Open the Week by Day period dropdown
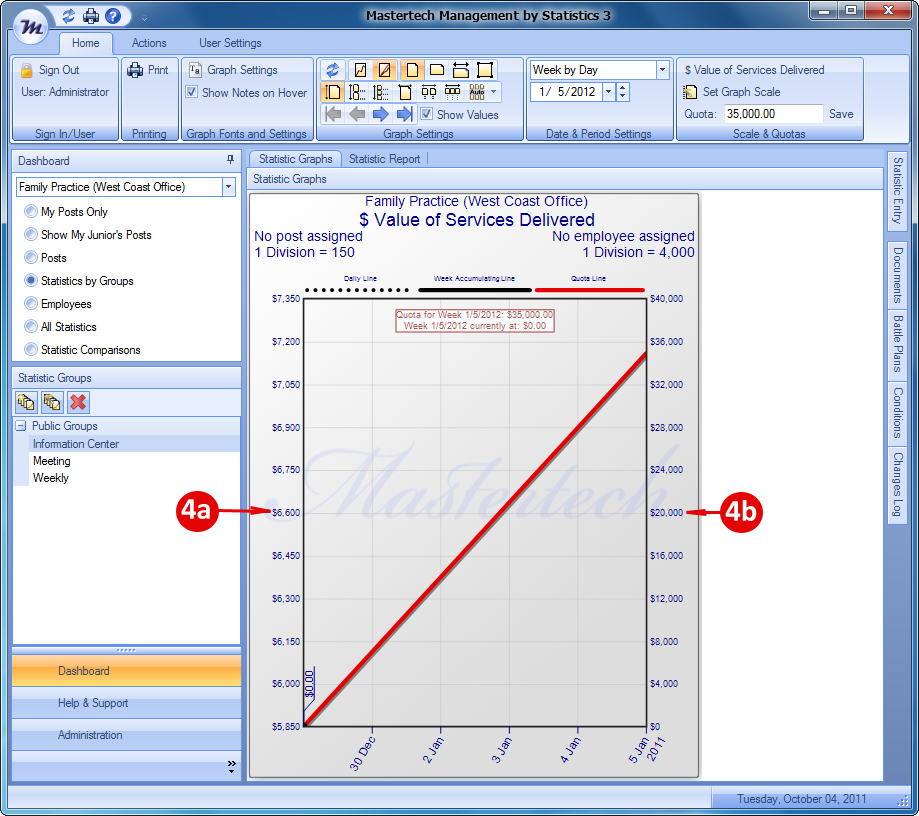The height and width of the screenshot is (816, 919). coord(662,70)
